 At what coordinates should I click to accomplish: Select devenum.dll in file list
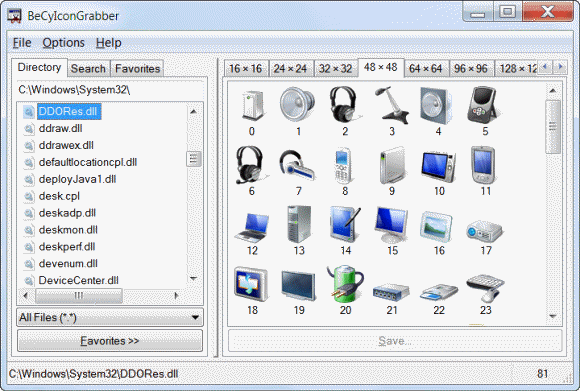tap(68, 264)
